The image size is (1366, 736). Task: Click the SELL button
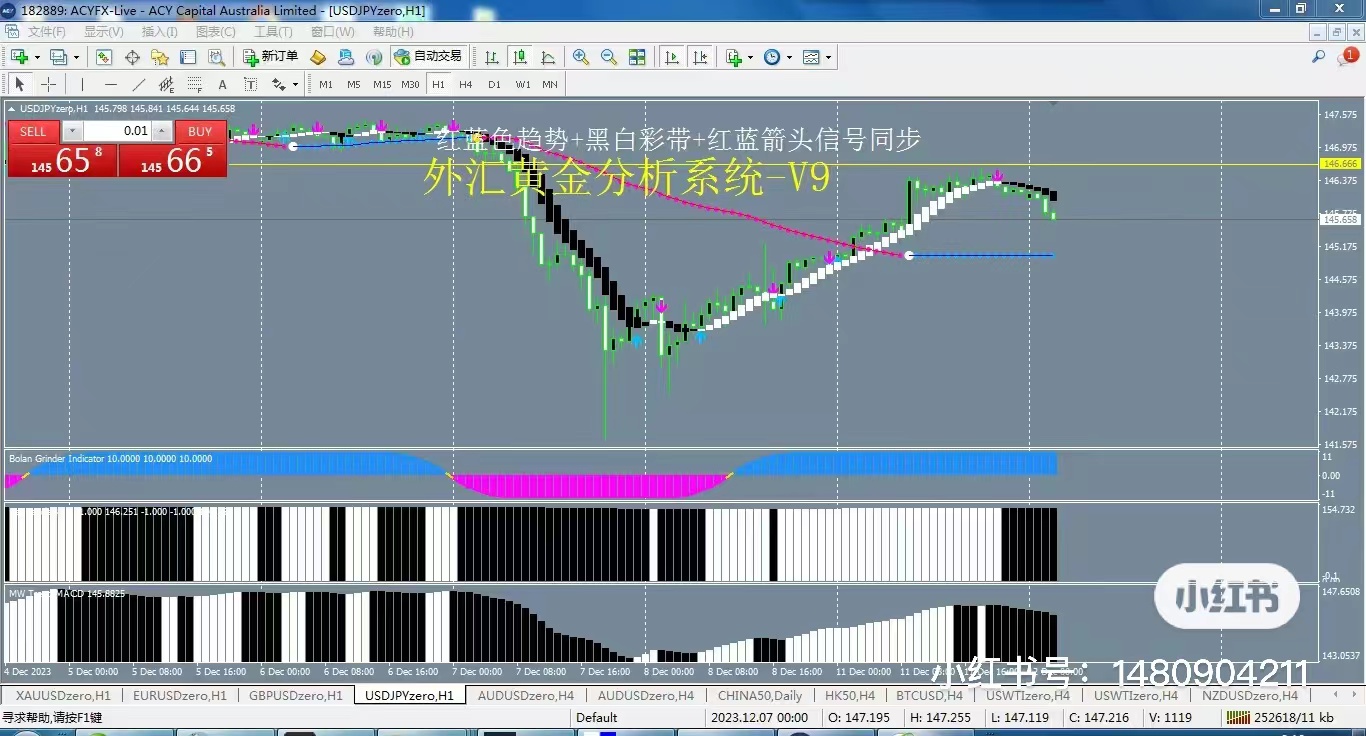pyautogui.click(x=33, y=131)
